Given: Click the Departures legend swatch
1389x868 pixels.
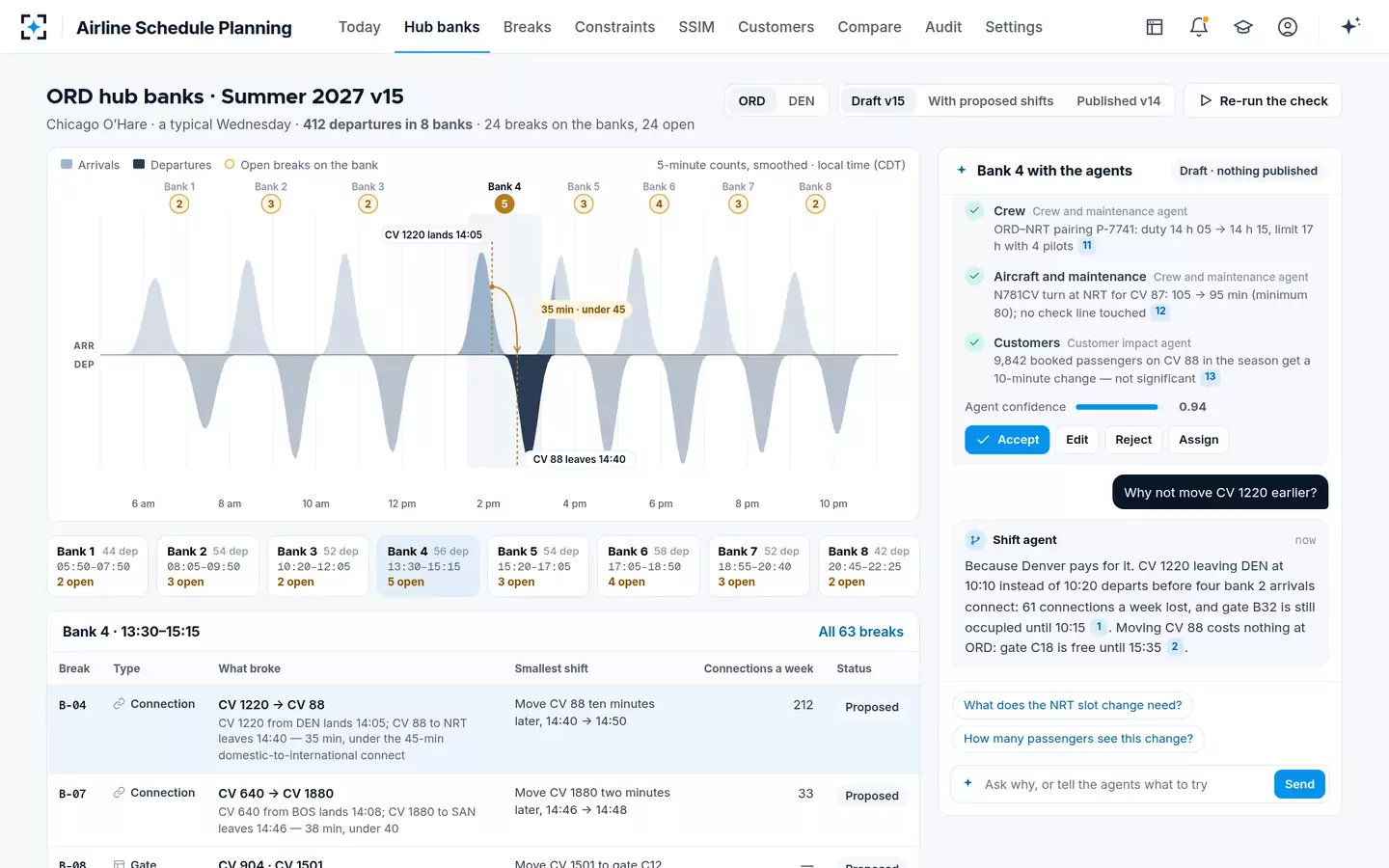Looking at the screenshot, I should pos(139,165).
